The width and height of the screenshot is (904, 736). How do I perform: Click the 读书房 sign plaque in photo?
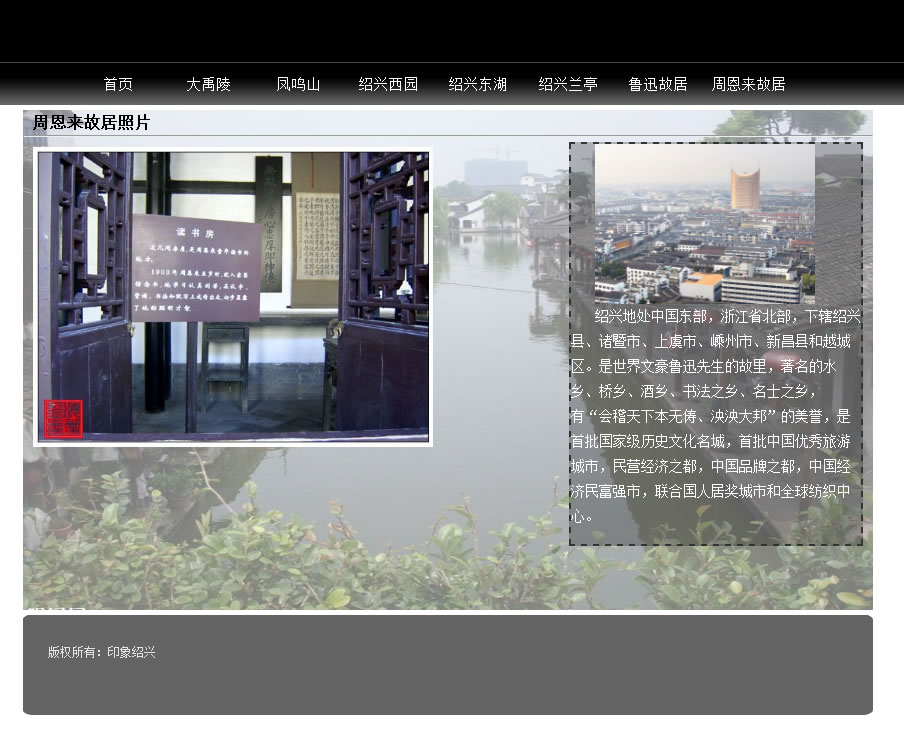pos(197,267)
